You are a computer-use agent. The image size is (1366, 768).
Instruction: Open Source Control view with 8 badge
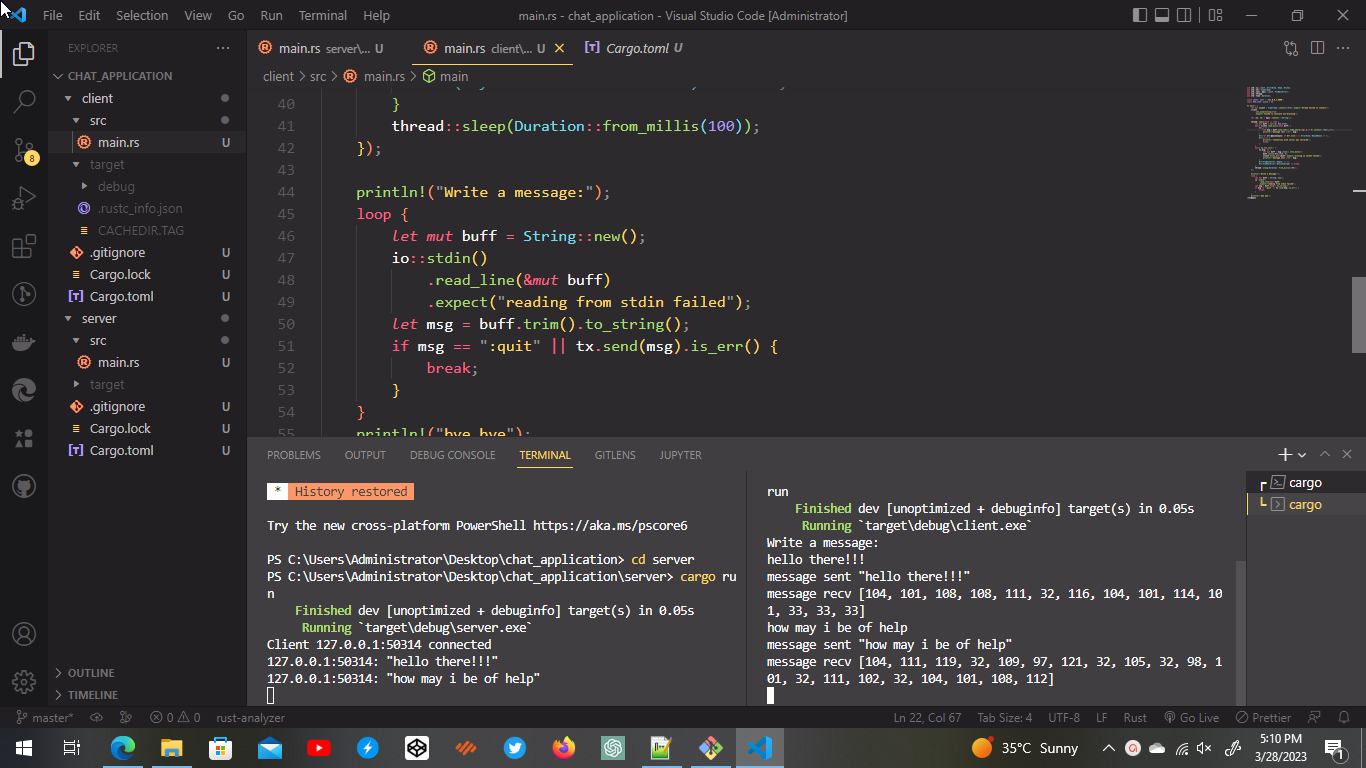point(24,150)
